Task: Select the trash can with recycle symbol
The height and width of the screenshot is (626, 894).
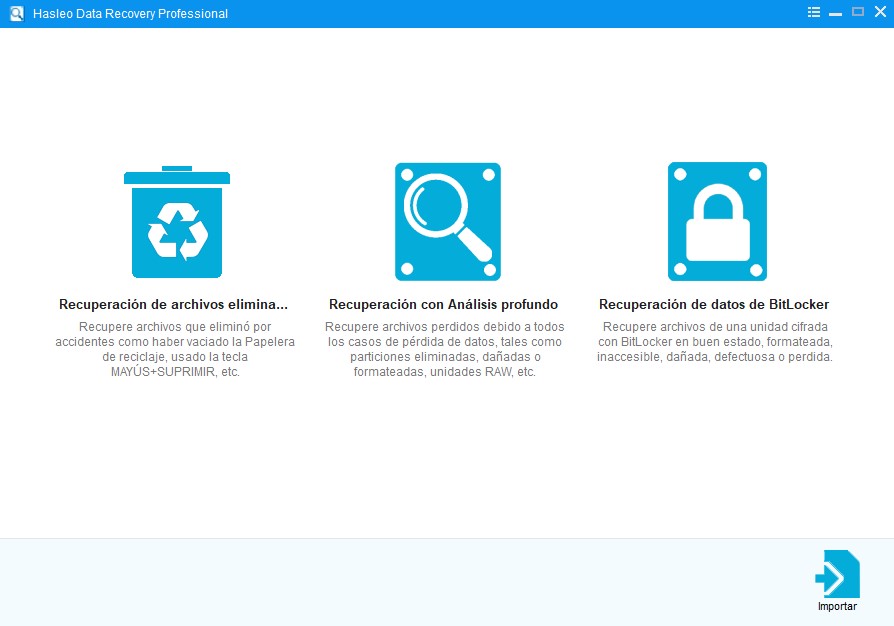Action: click(176, 220)
